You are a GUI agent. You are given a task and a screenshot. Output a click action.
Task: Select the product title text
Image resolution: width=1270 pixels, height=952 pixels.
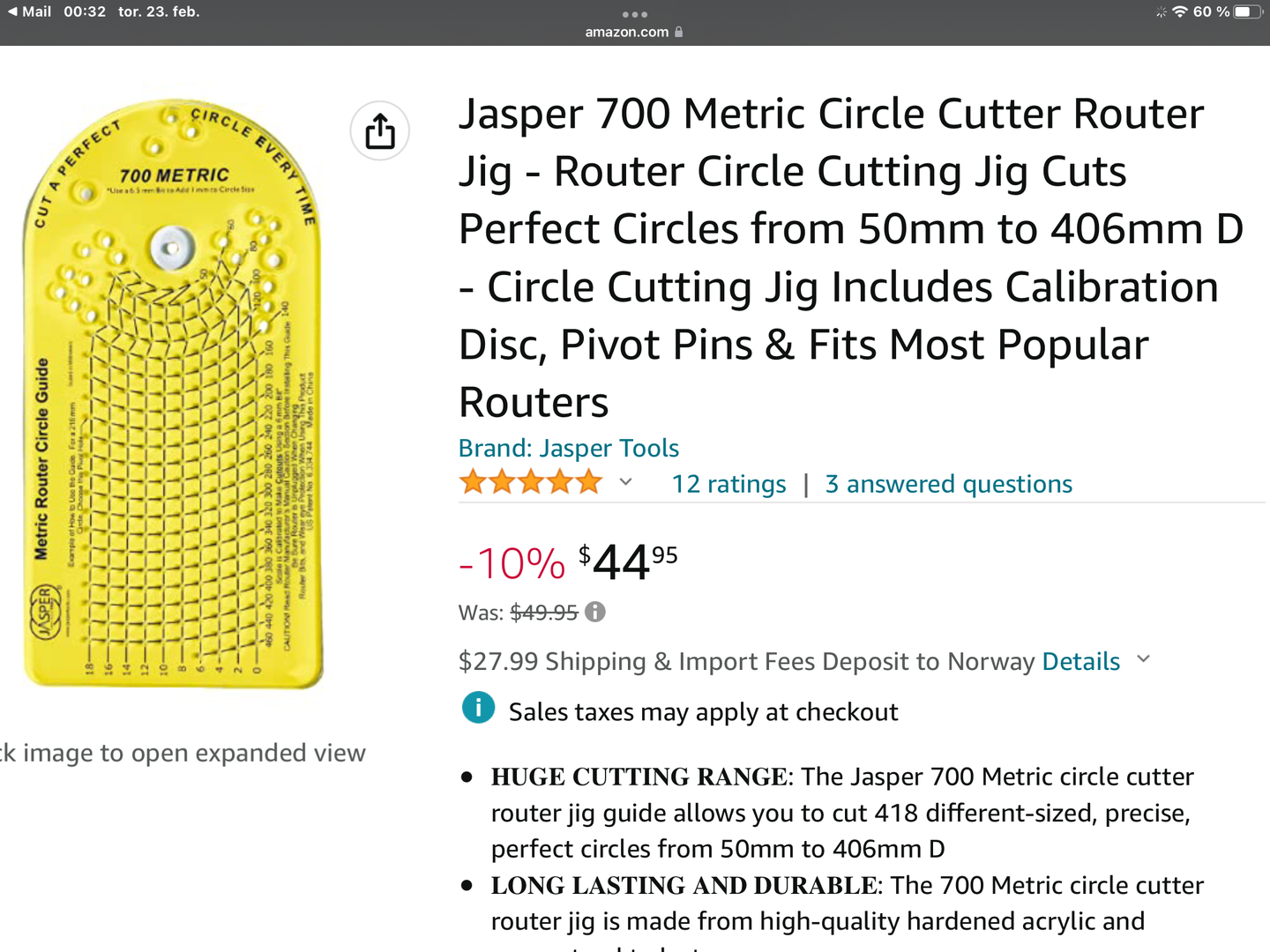[x=851, y=257]
